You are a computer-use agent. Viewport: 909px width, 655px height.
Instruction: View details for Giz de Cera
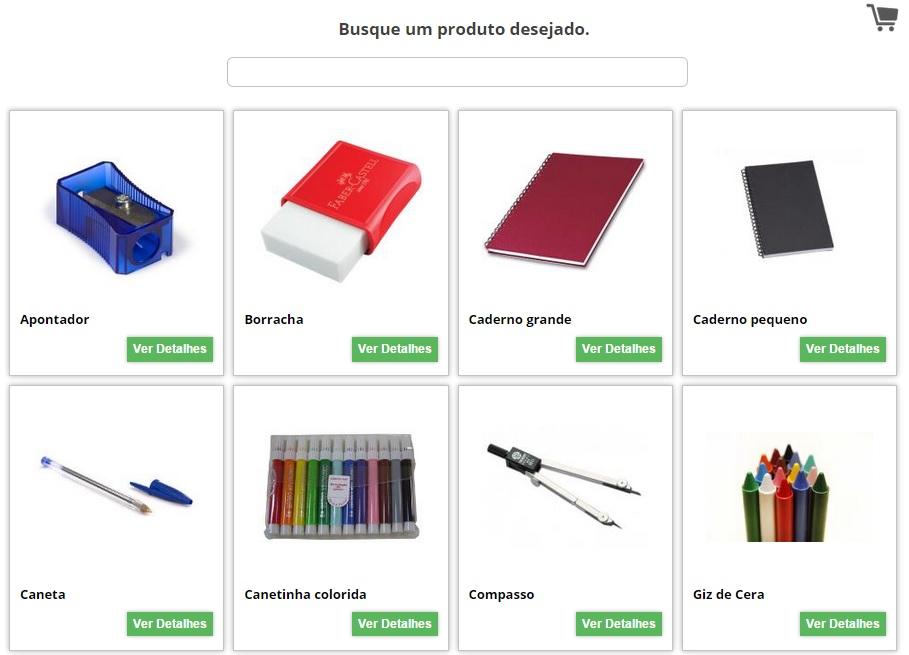point(843,624)
